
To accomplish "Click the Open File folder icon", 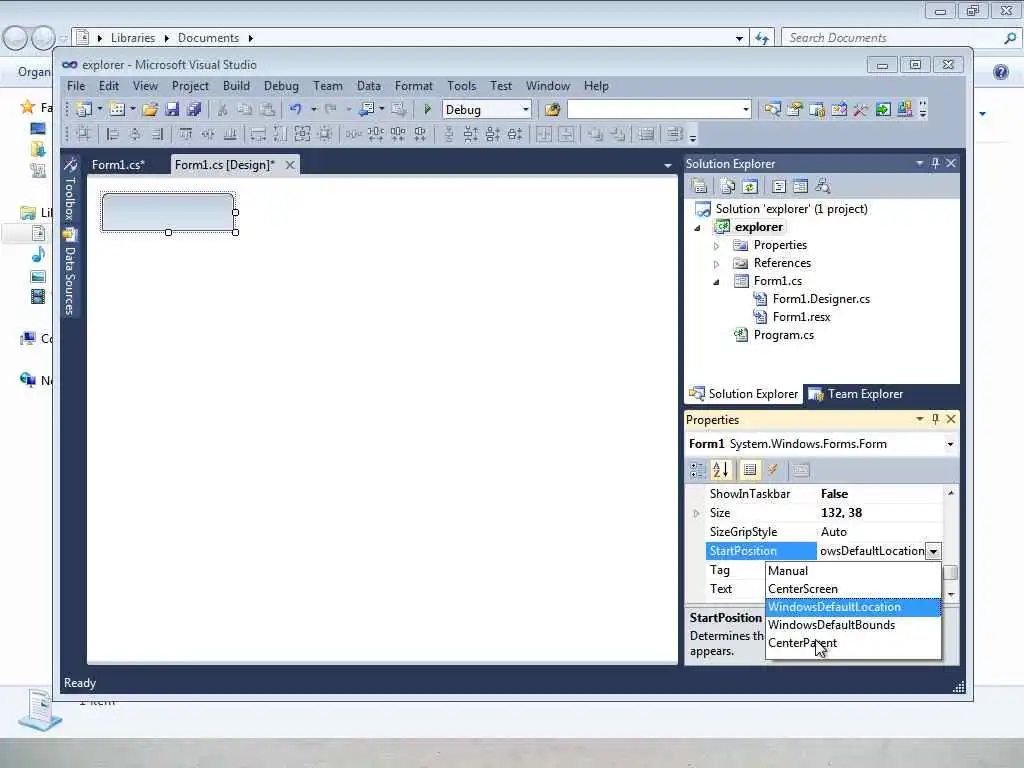I will pos(150,110).
